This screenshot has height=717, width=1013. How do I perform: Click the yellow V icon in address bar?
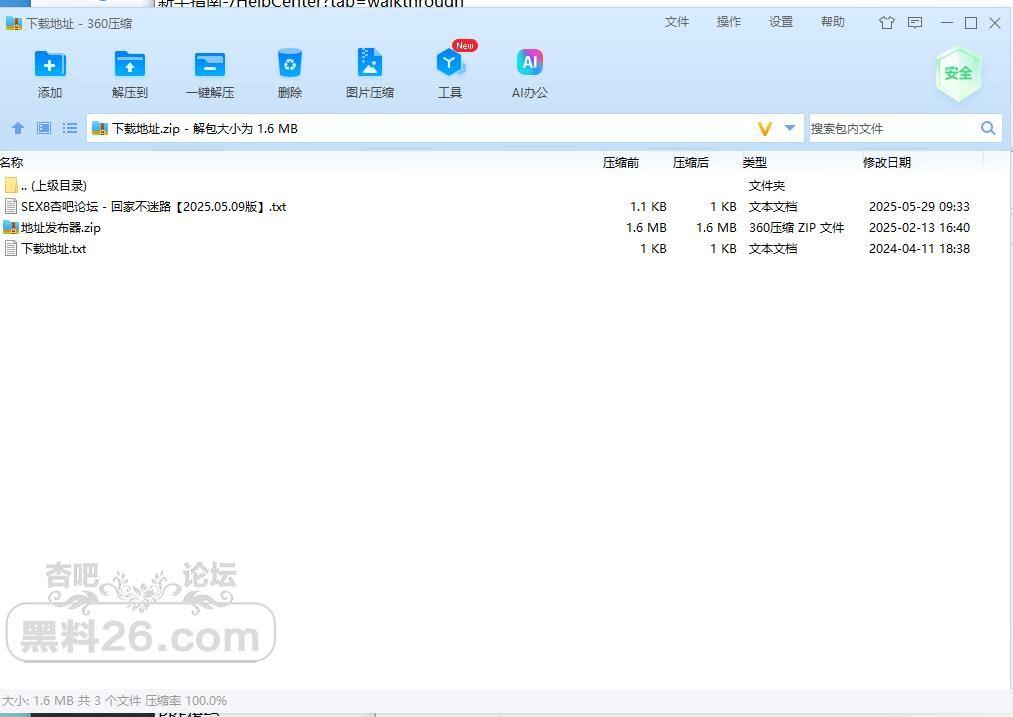765,129
